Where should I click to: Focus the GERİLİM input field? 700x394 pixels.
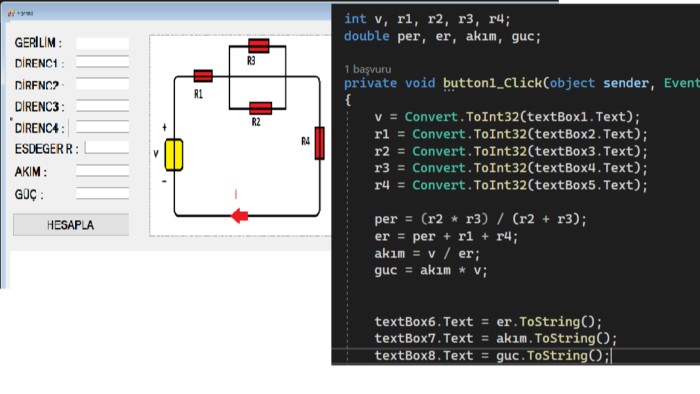tap(102, 43)
